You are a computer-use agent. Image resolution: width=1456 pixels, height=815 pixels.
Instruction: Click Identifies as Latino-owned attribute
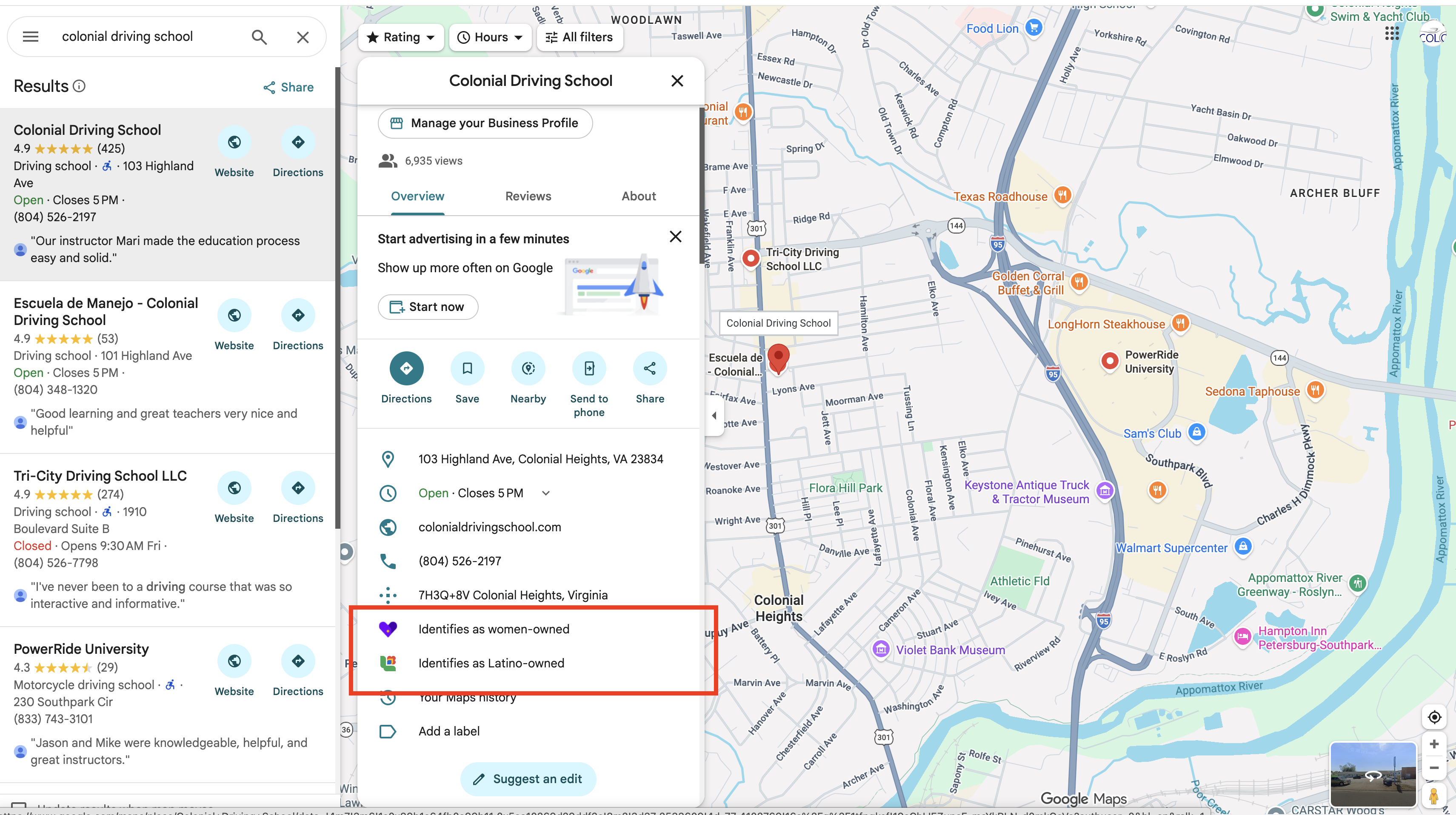point(491,663)
